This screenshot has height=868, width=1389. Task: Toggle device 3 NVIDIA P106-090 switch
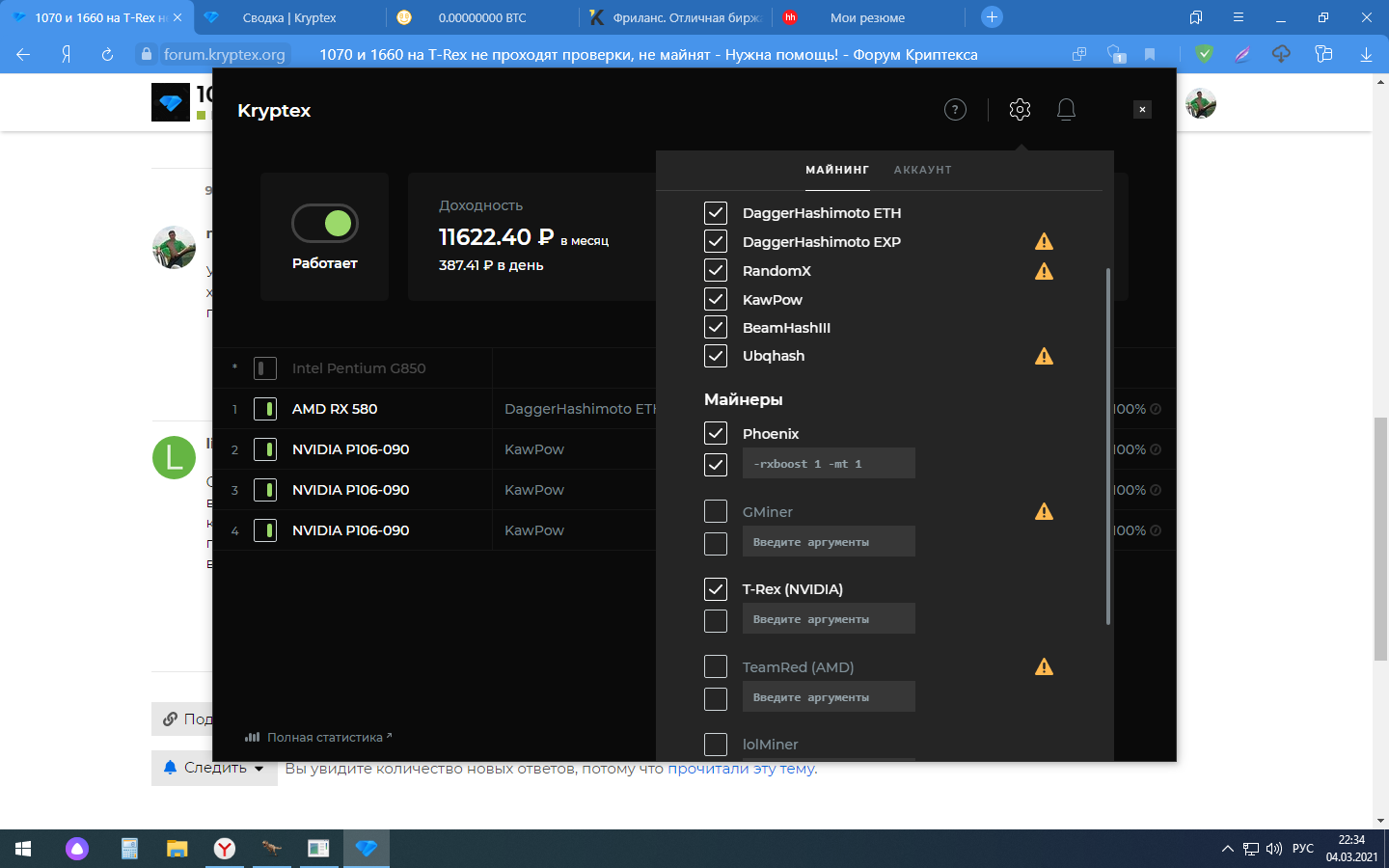(x=265, y=490)
